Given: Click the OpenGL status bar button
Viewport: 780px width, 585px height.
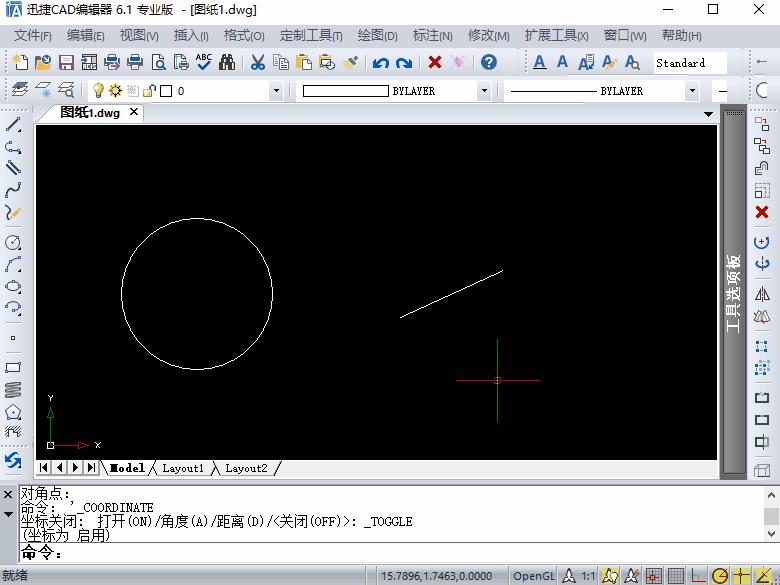Looking at the screenshot, I should pos(533,576).
